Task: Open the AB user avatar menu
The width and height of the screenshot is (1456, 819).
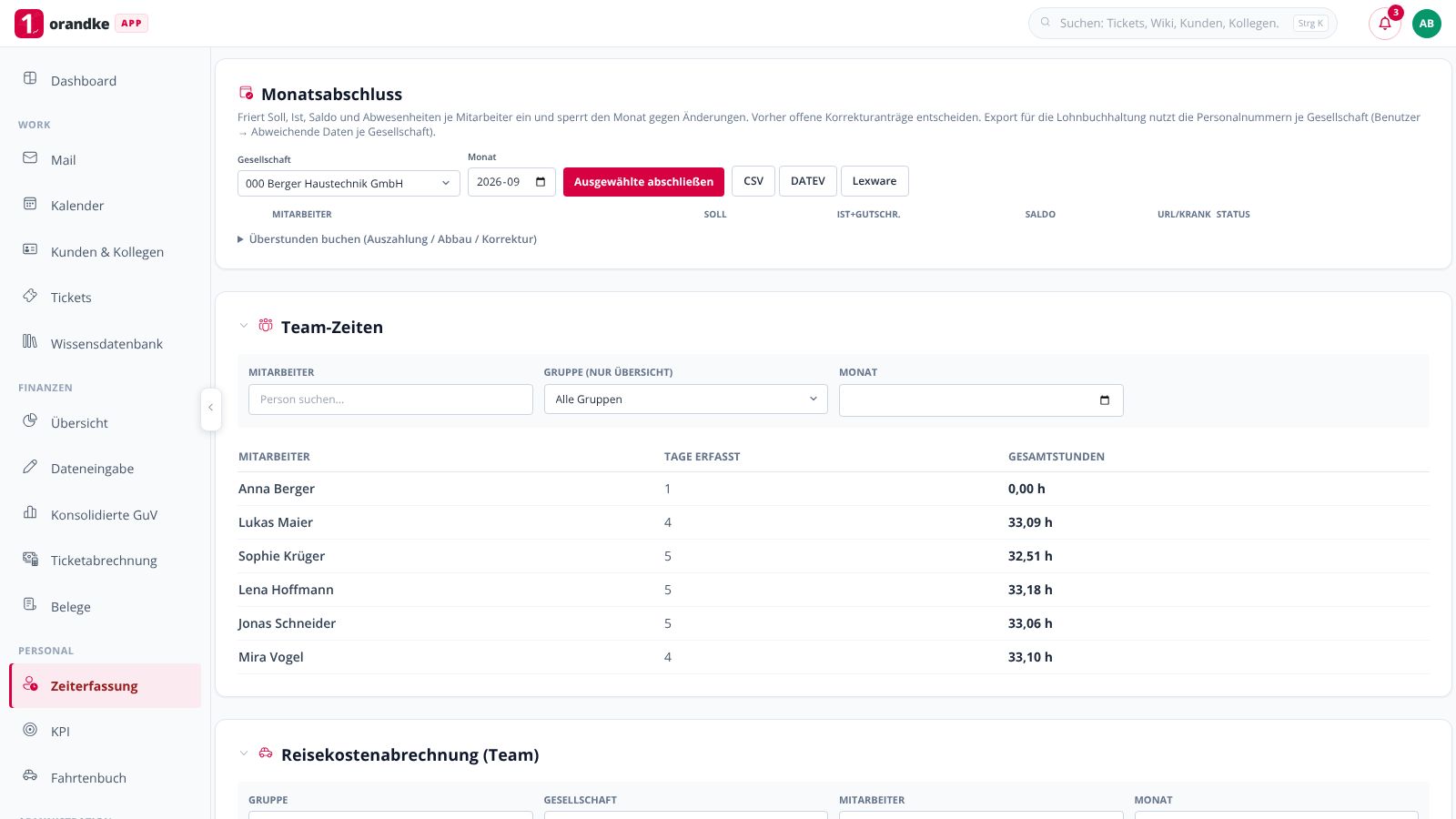Action: tap(1427, 24)
